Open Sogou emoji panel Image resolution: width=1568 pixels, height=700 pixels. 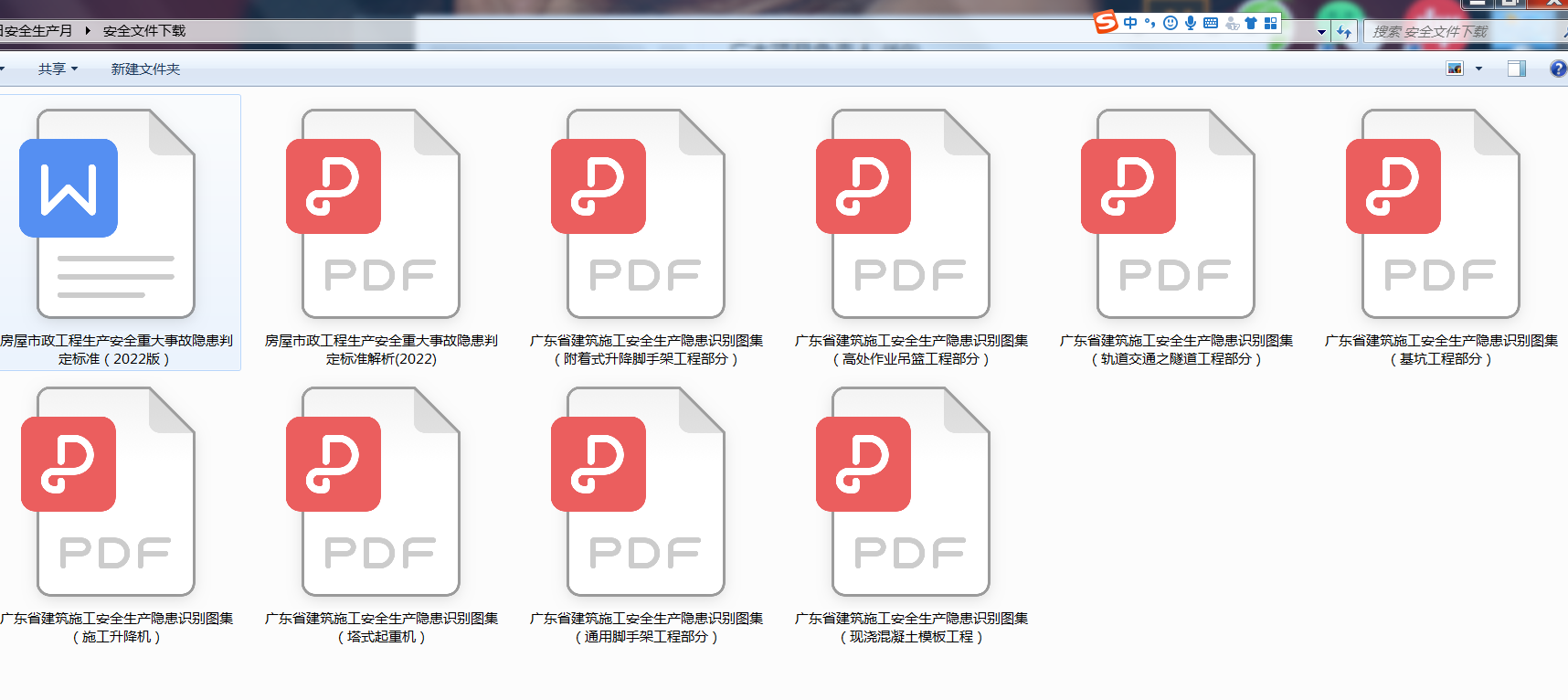pos(1171,23)
